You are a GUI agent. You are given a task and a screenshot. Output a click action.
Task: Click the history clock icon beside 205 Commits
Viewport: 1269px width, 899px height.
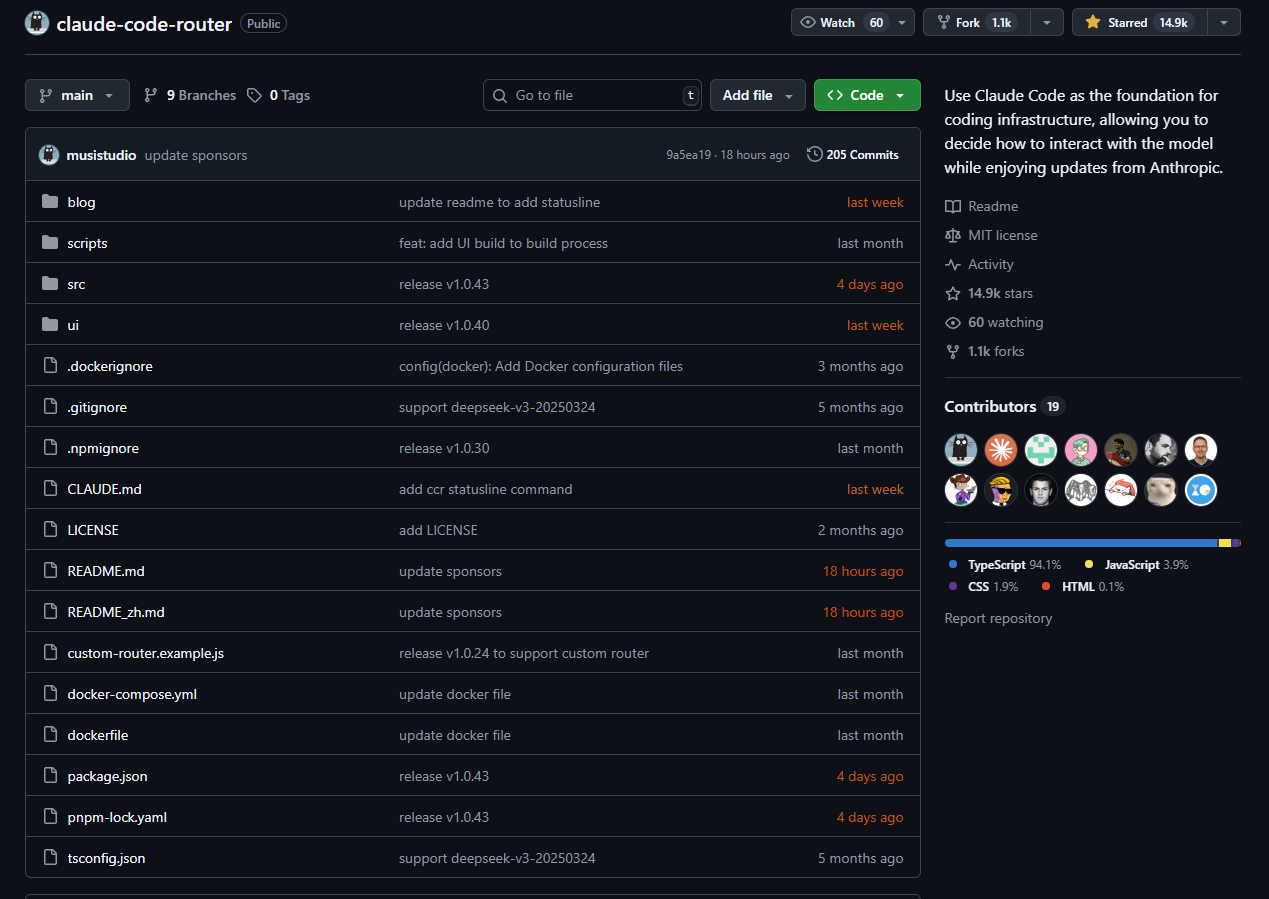815,155
